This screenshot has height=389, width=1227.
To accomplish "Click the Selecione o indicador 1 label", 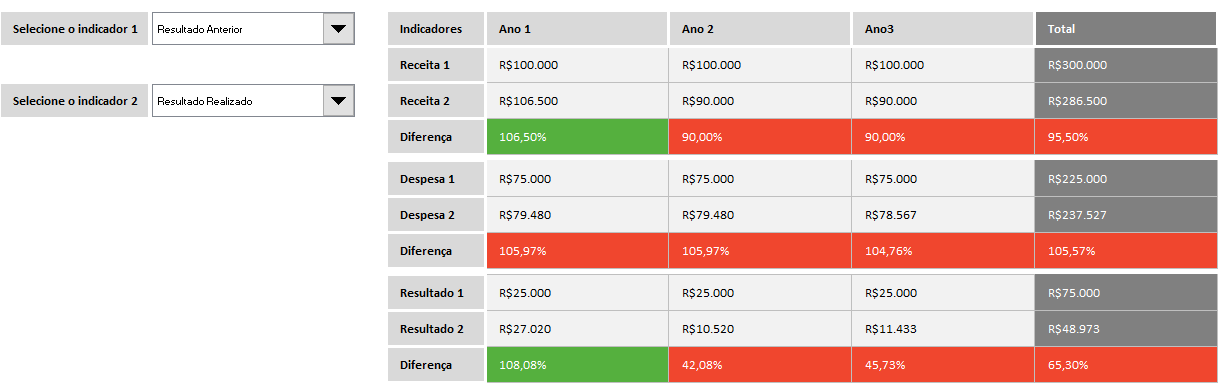I will tap(75, 29).
